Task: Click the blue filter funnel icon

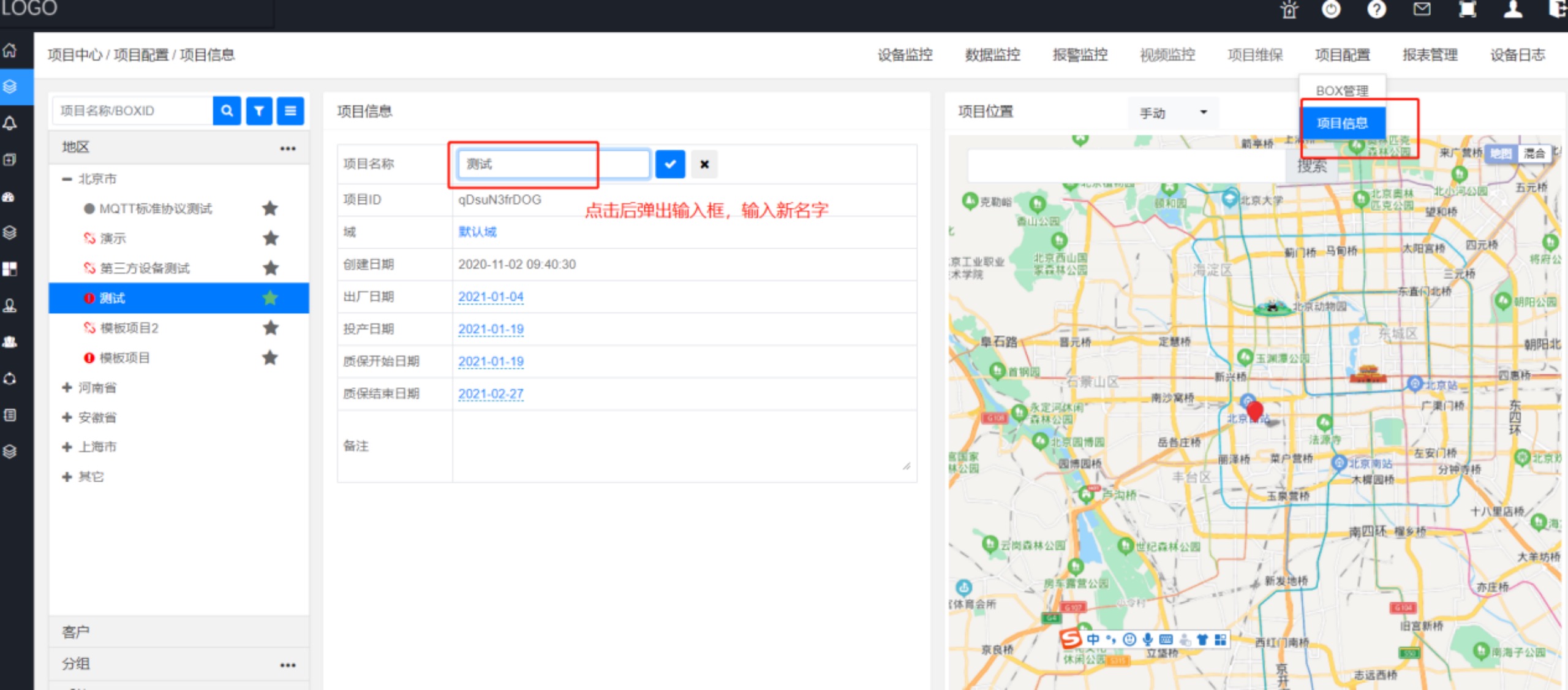Action: (x=259, y=111)
